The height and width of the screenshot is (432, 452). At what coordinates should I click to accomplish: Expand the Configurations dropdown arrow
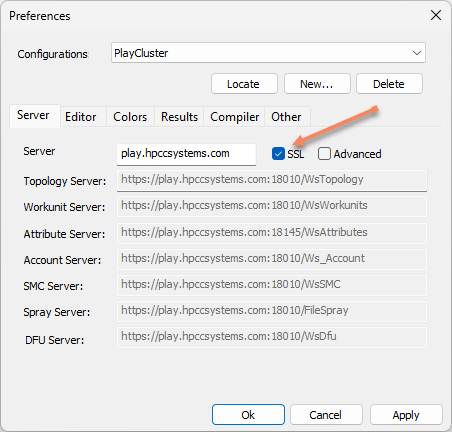pos(417,53)
